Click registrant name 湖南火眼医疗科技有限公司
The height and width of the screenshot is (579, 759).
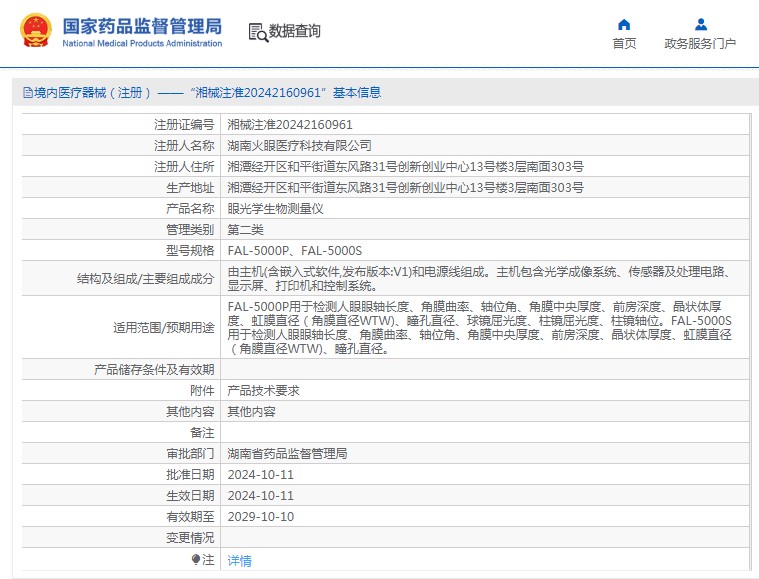click(292, 145)
